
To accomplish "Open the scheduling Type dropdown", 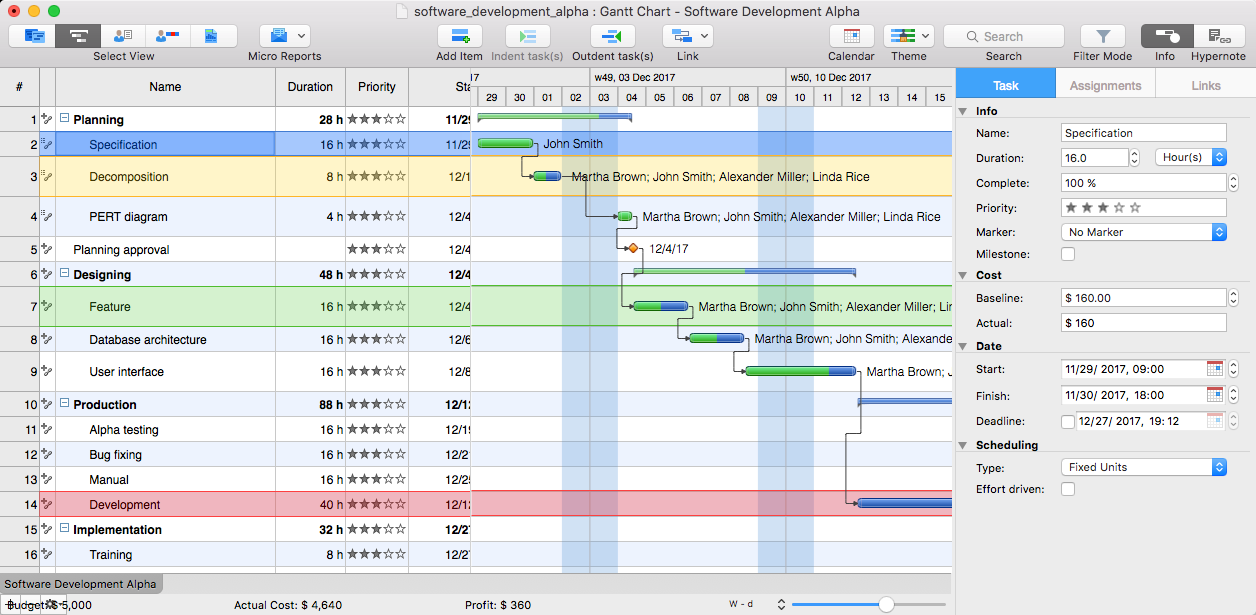I will pyautogui.click(x=1143, y=467).
